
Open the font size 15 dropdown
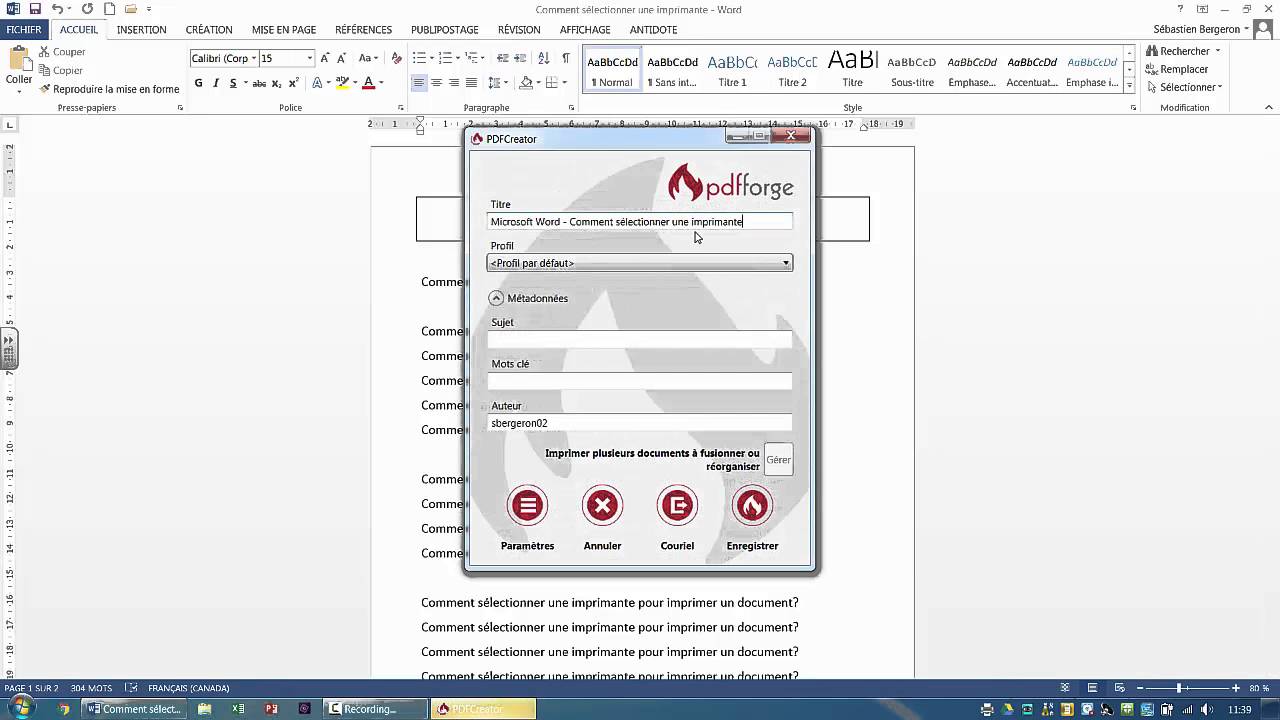click(310, 58)
